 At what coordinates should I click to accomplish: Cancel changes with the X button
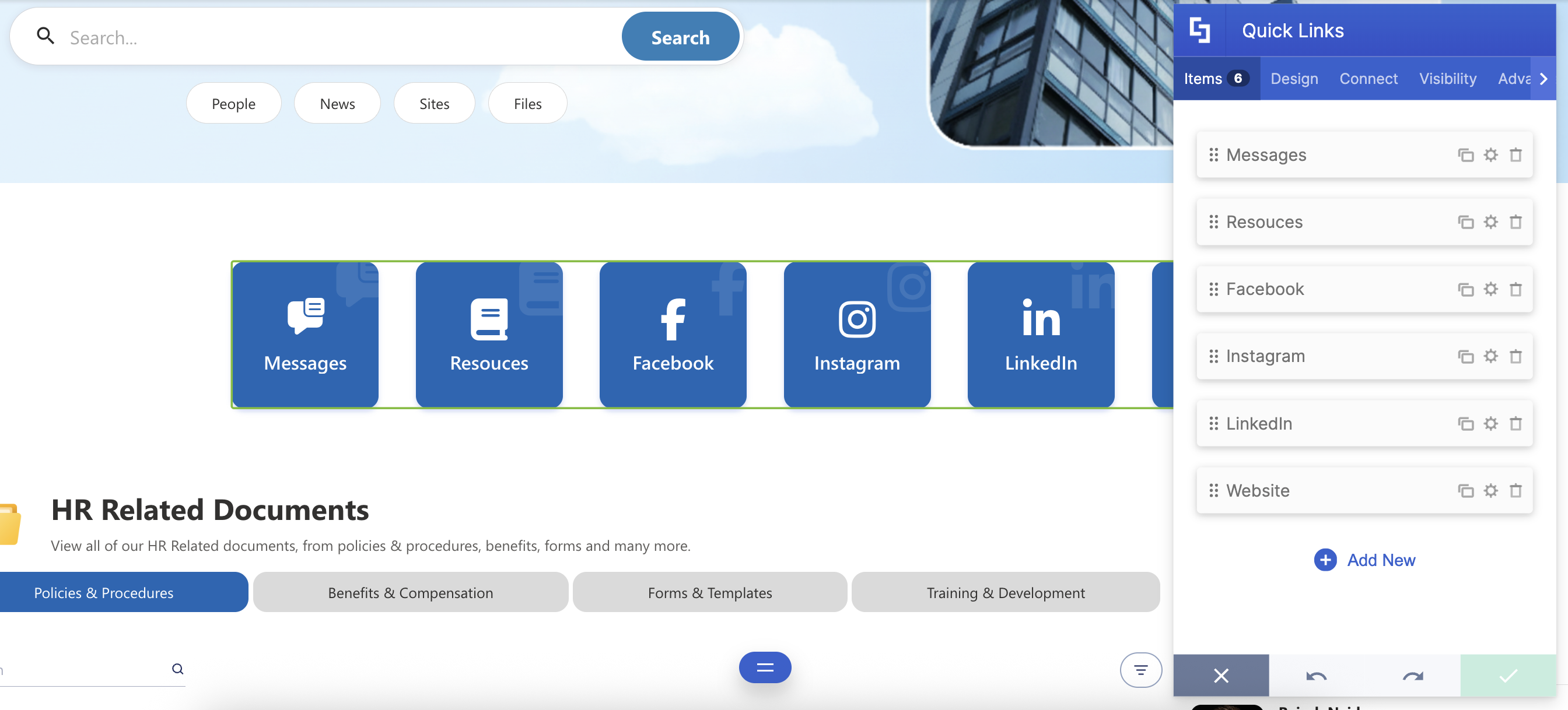(x=1220, y=676)
